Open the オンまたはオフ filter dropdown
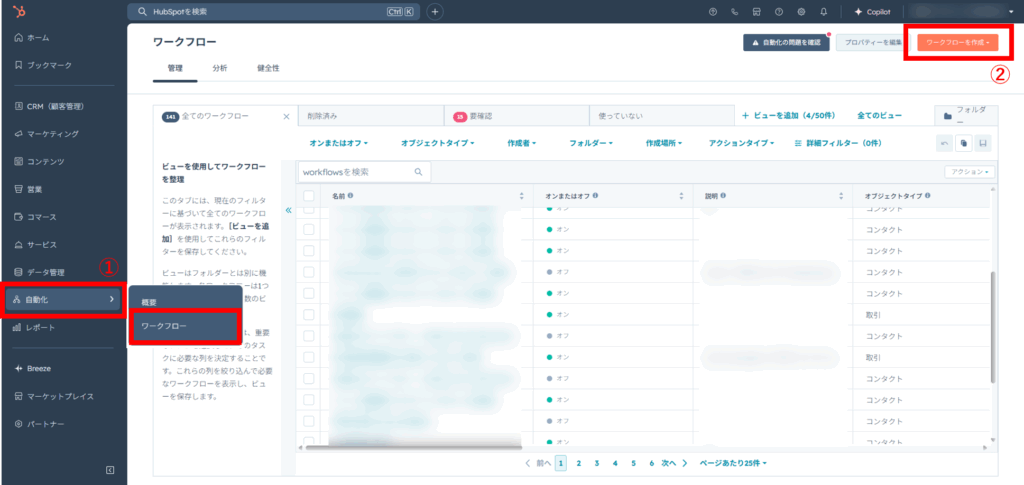 339,142
